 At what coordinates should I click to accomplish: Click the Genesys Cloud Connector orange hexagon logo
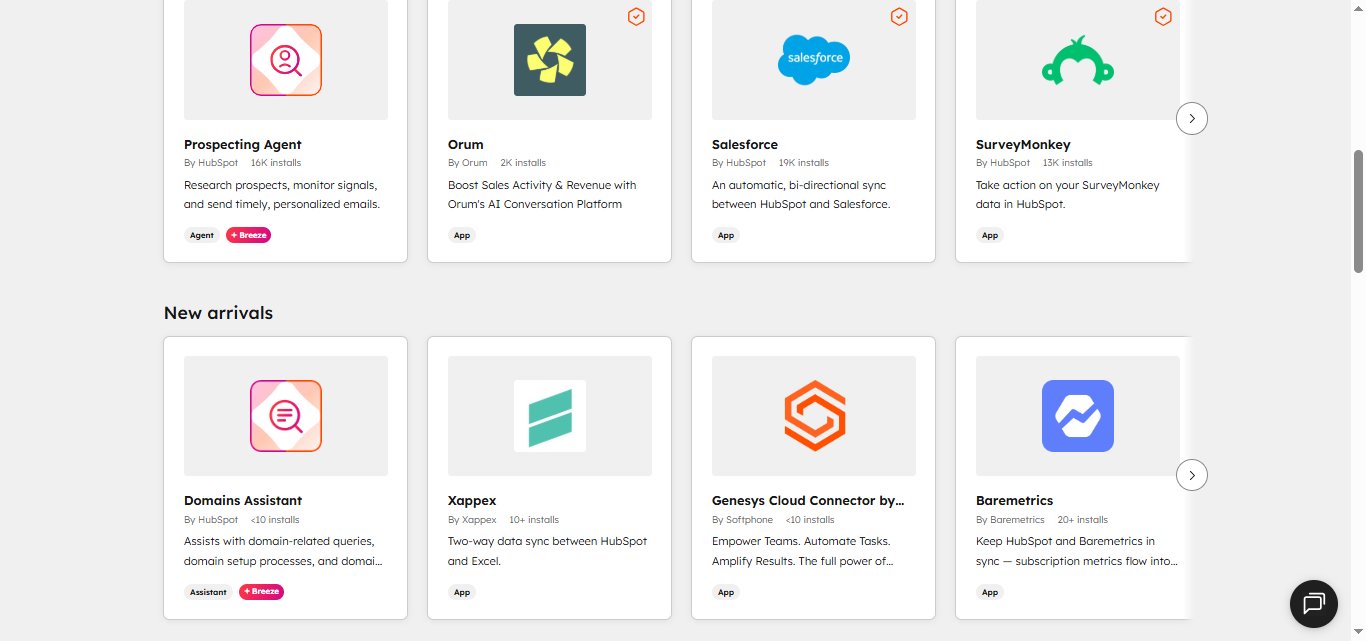[x=814, y=416]
